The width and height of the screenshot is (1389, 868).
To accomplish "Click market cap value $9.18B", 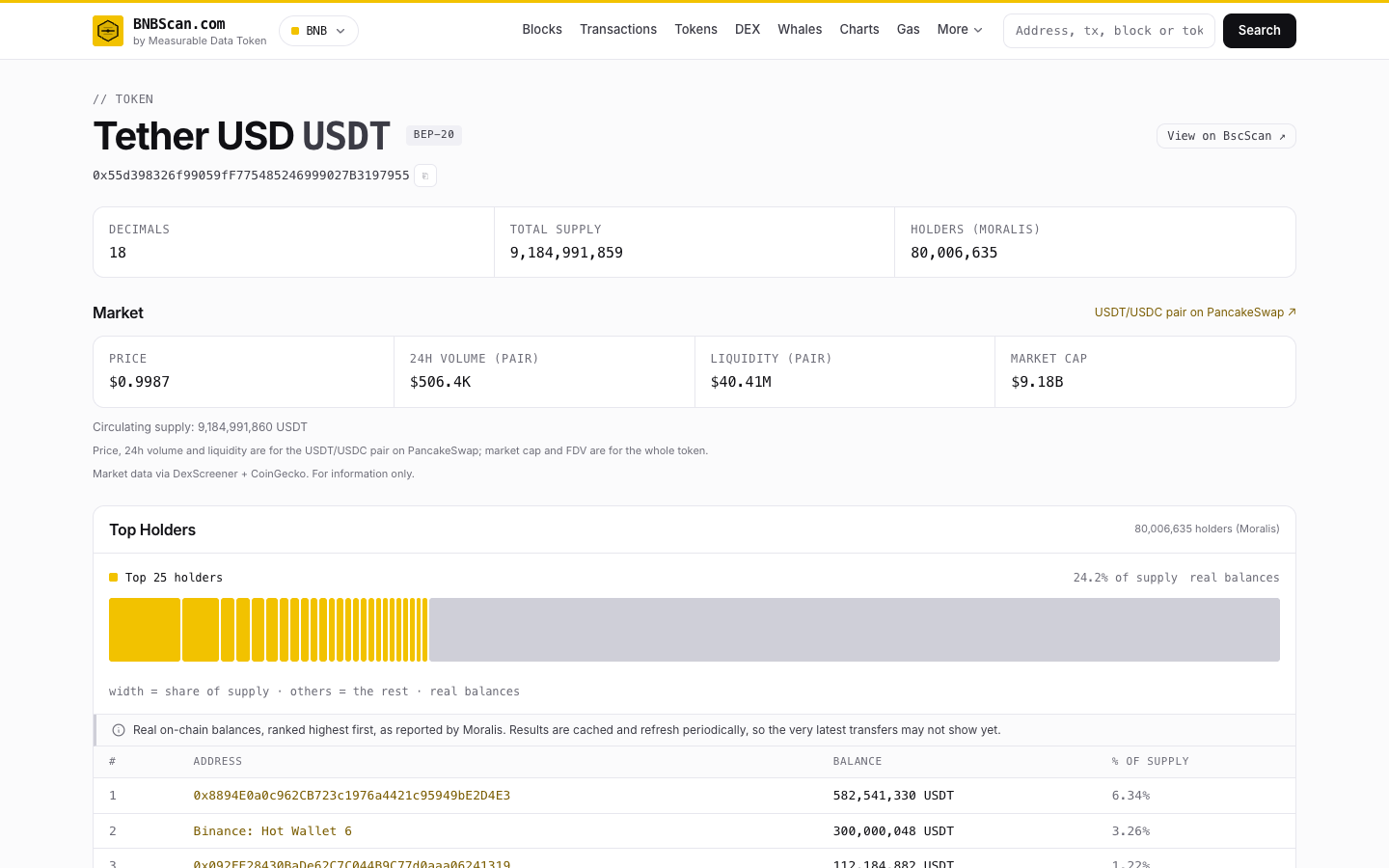I will [1037, 382].
